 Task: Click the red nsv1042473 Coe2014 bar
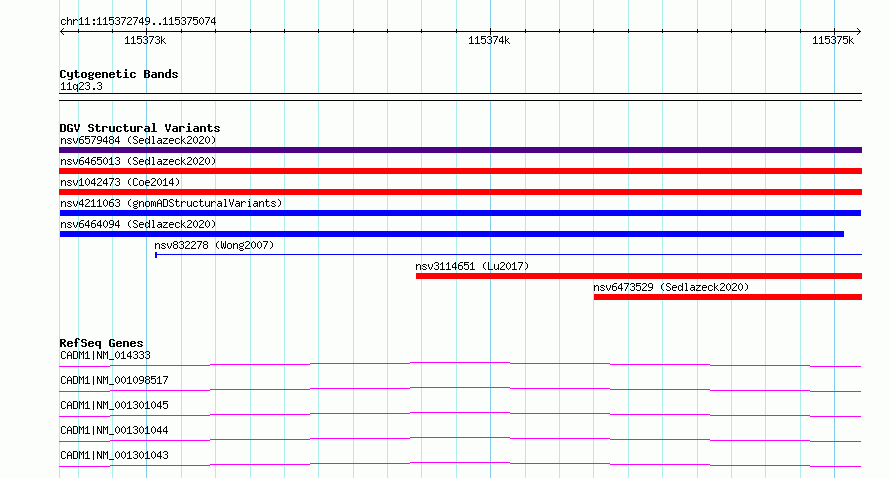point(460,192)
